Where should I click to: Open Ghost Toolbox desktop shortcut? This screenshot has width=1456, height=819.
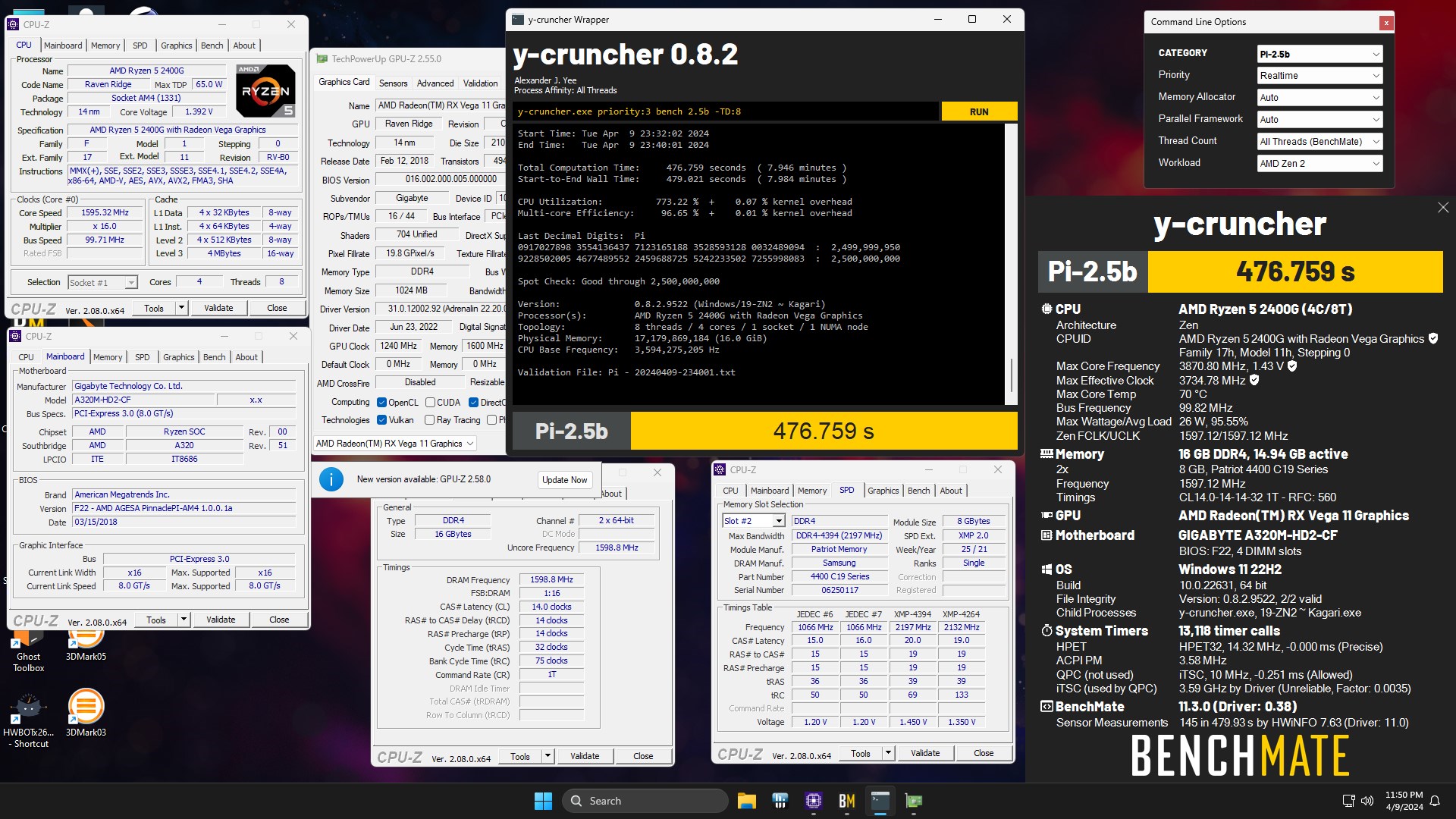click(28, 651)
